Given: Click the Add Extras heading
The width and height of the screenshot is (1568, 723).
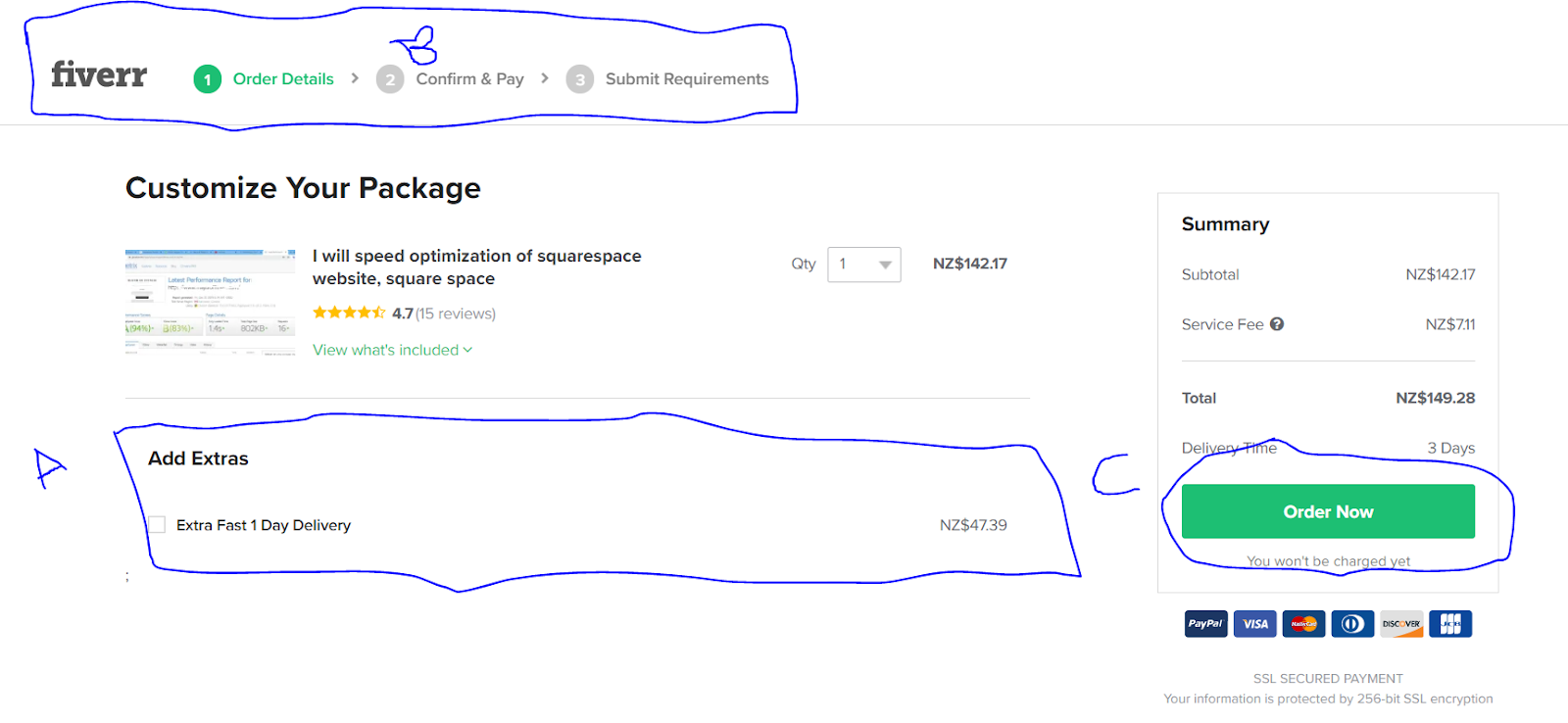Looking at the screenshot, I should pos(198,458).
